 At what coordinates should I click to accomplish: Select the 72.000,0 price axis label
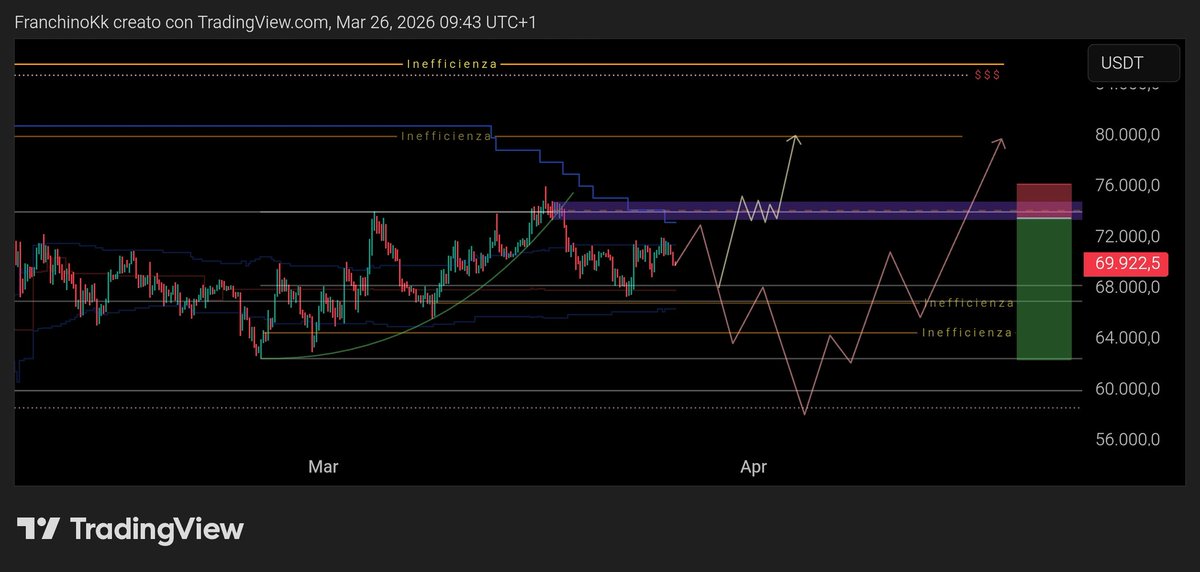point(1126,237)
